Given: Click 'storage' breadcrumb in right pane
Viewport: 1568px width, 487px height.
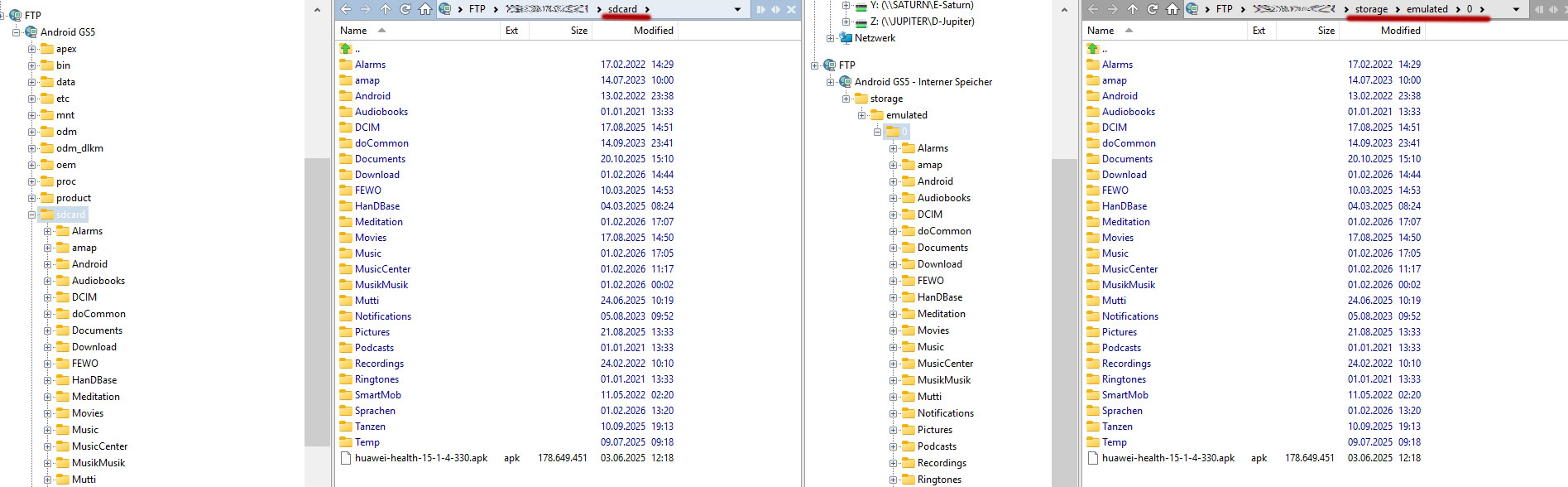Looking at the screenshot, I should click(1370, 9).
